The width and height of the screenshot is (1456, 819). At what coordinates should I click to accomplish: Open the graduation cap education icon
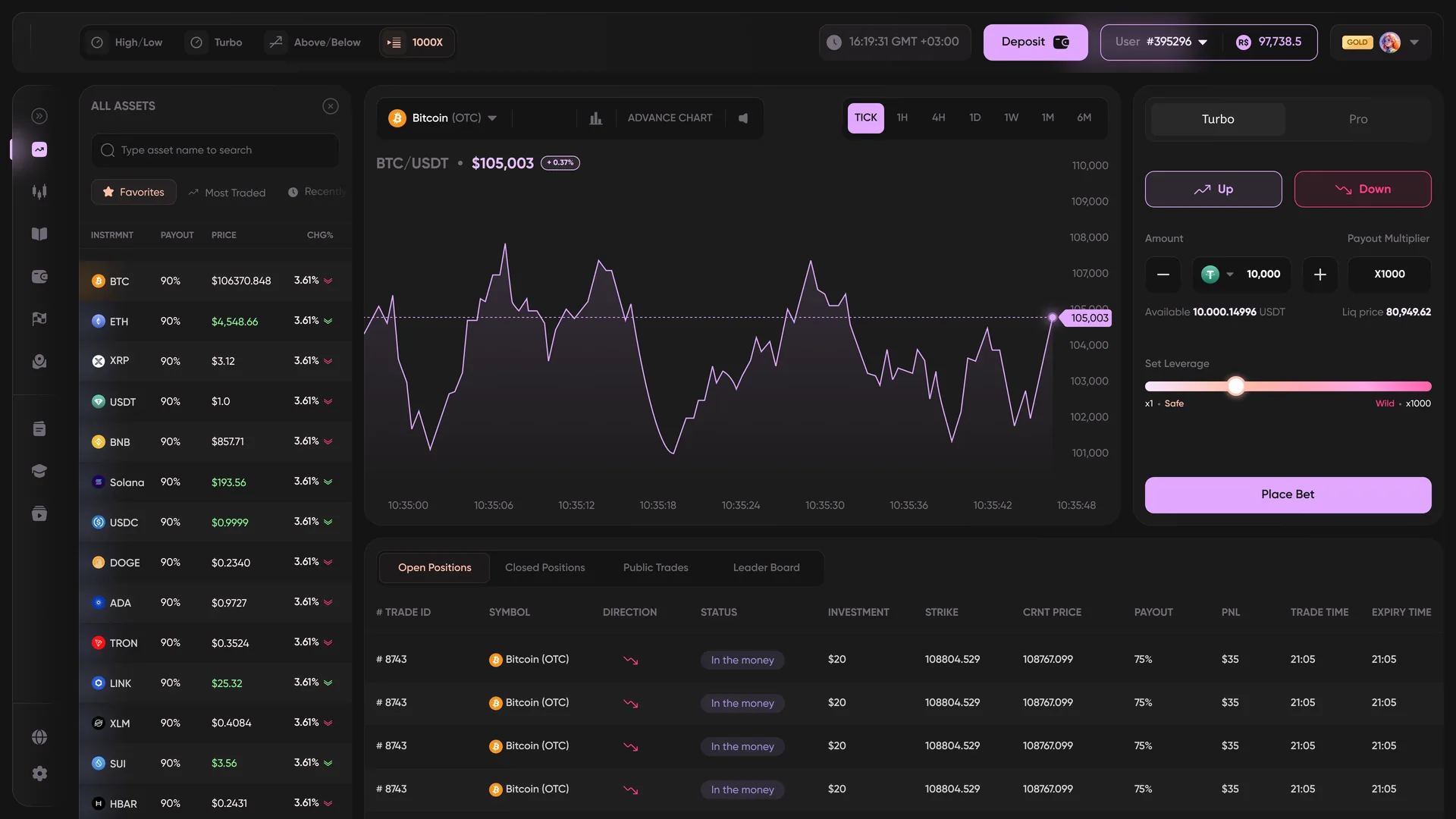[39, 471]
